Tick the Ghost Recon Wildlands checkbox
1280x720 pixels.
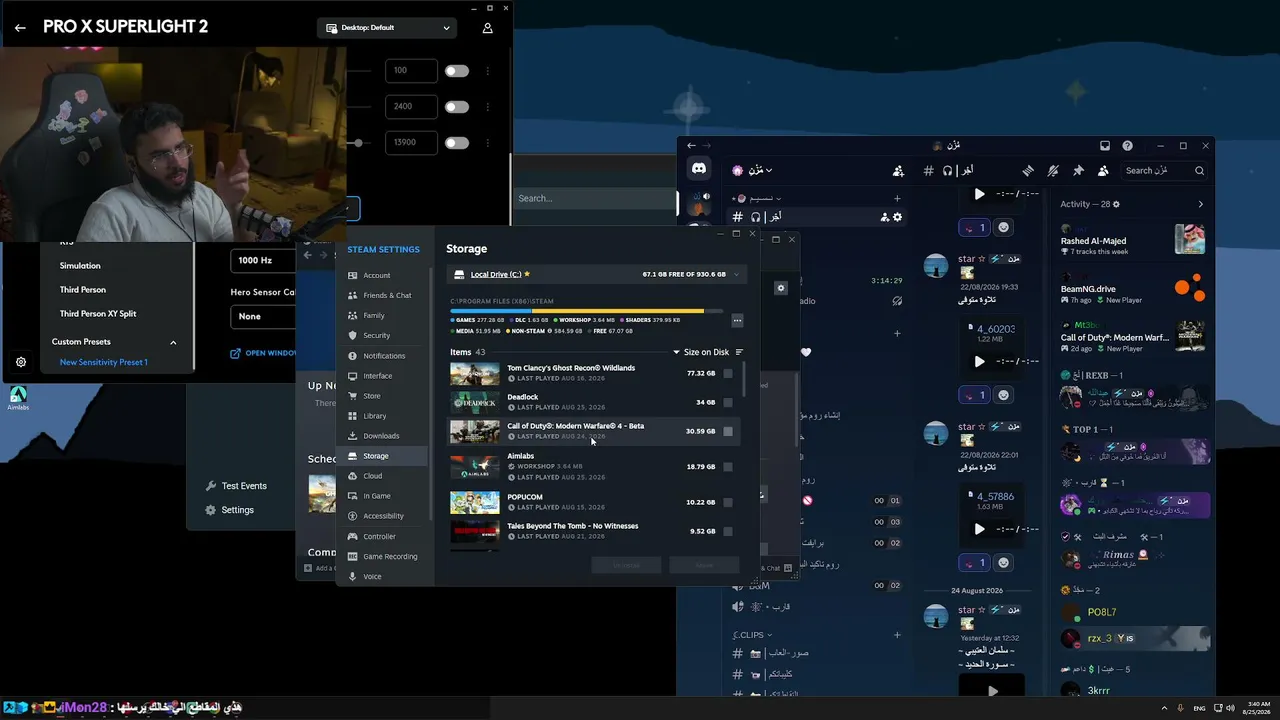pyautogui.click(x=728, y=373)
